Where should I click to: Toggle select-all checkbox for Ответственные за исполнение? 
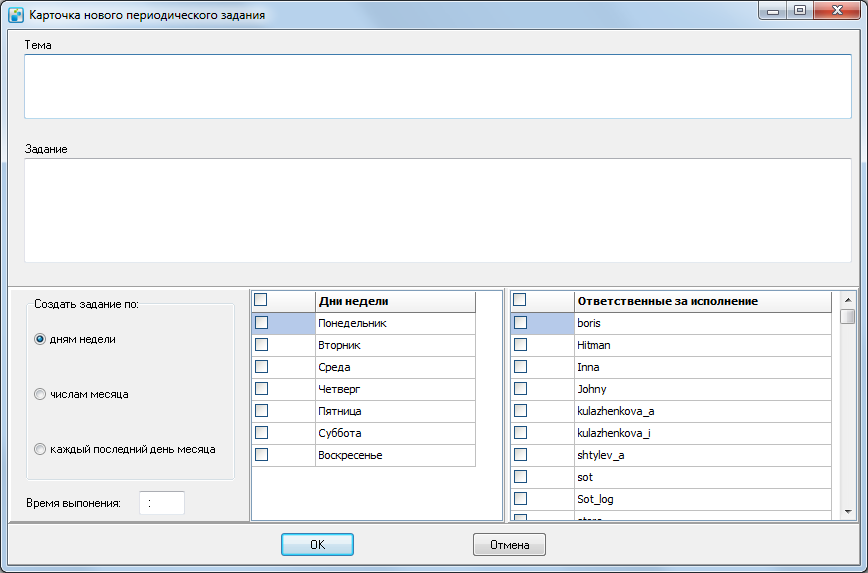coord(519,300)
